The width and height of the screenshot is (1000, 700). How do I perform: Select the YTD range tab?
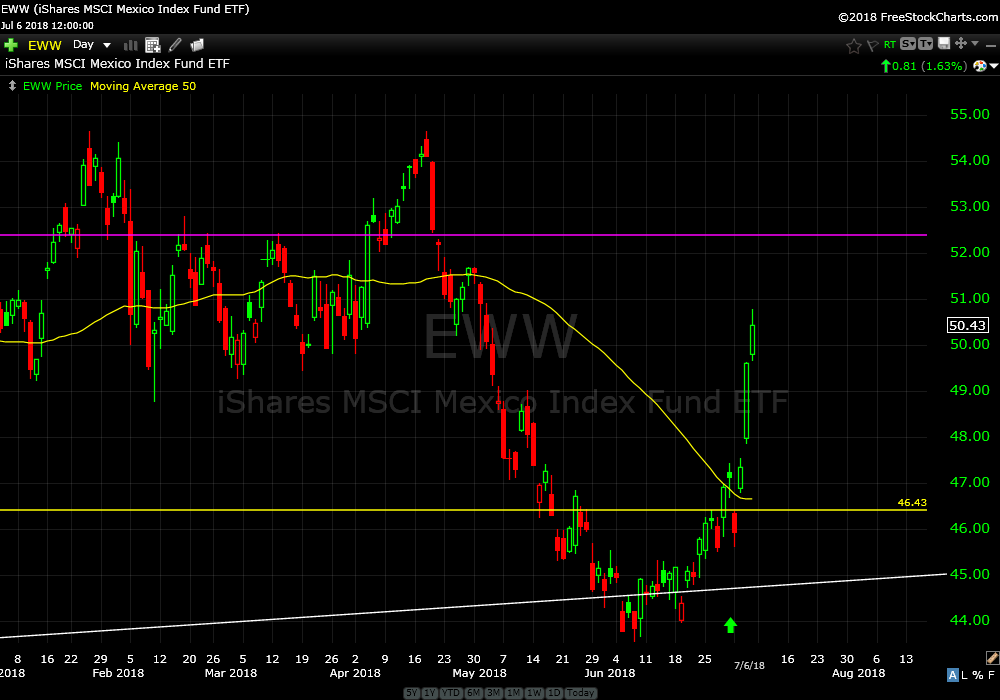tap(450, 693)
